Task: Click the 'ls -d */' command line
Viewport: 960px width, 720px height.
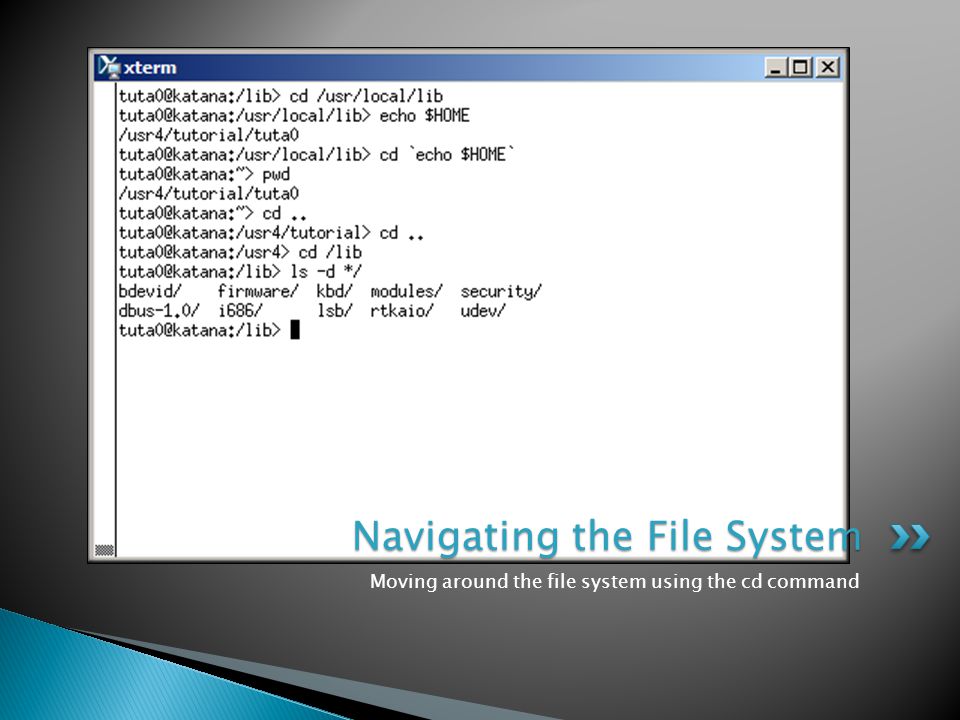Action: click(240, 272)
